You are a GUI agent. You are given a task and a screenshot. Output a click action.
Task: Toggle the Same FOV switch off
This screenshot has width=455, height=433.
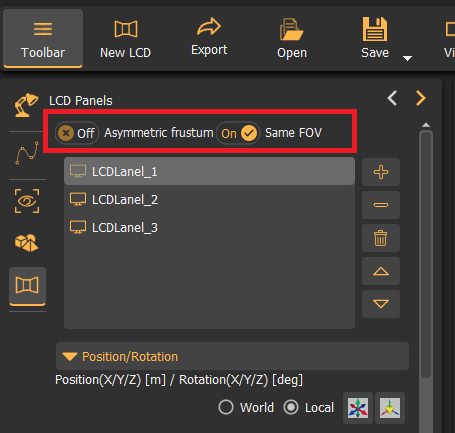[x=238, y=133]
